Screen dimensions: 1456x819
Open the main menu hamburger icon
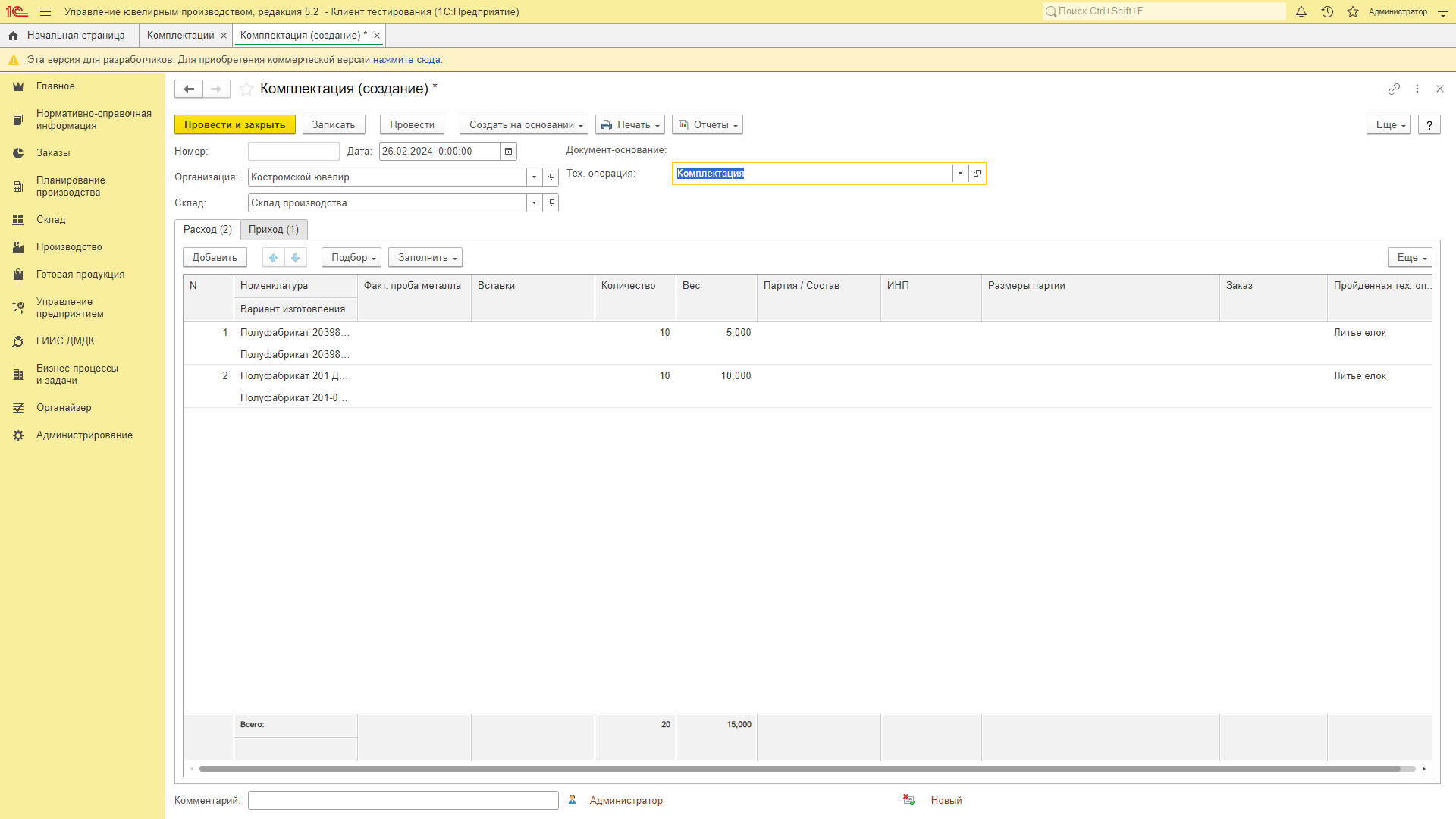click(x=45, y=11)
